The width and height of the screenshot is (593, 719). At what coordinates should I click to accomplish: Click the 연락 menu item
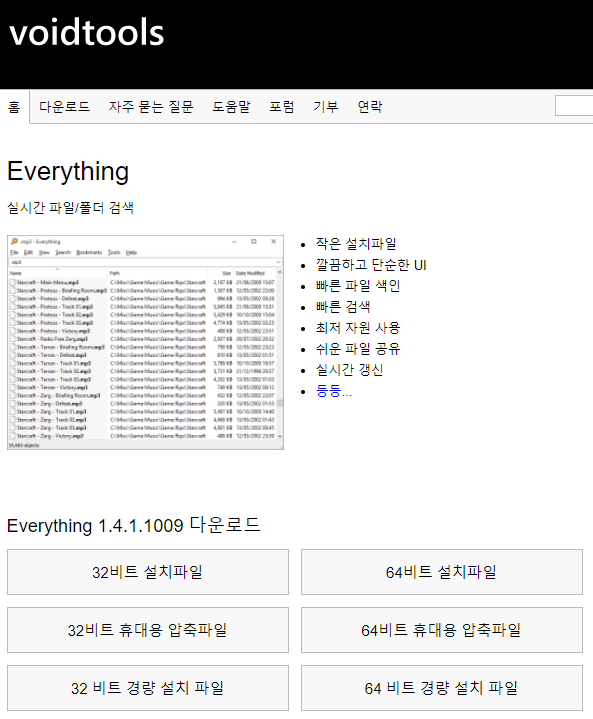point(370,106)
